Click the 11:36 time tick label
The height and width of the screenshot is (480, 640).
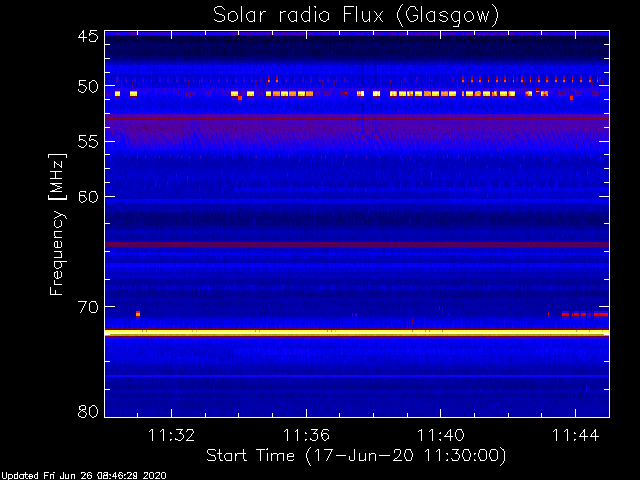click(x=306, y=436)
